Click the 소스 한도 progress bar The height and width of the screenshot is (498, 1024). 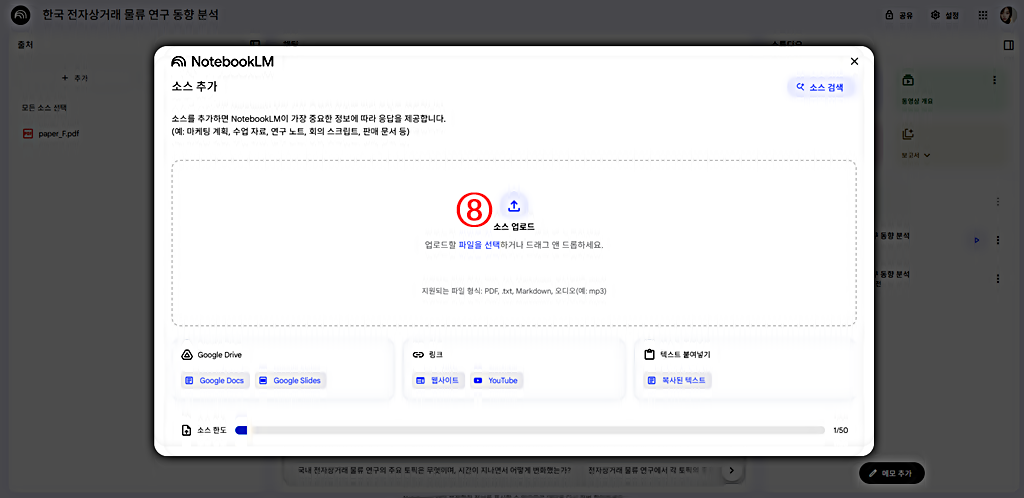[530, 430]
